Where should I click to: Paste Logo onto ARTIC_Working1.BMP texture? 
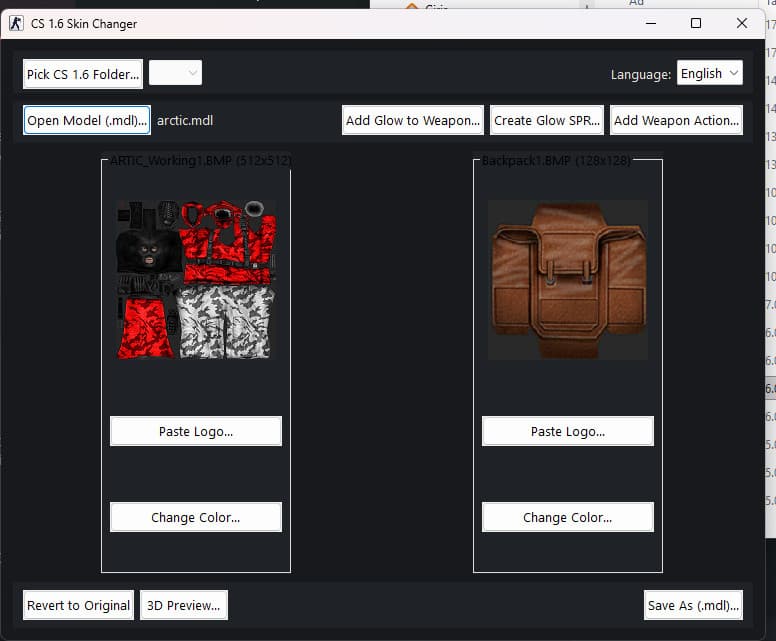[x=196, y=431]
